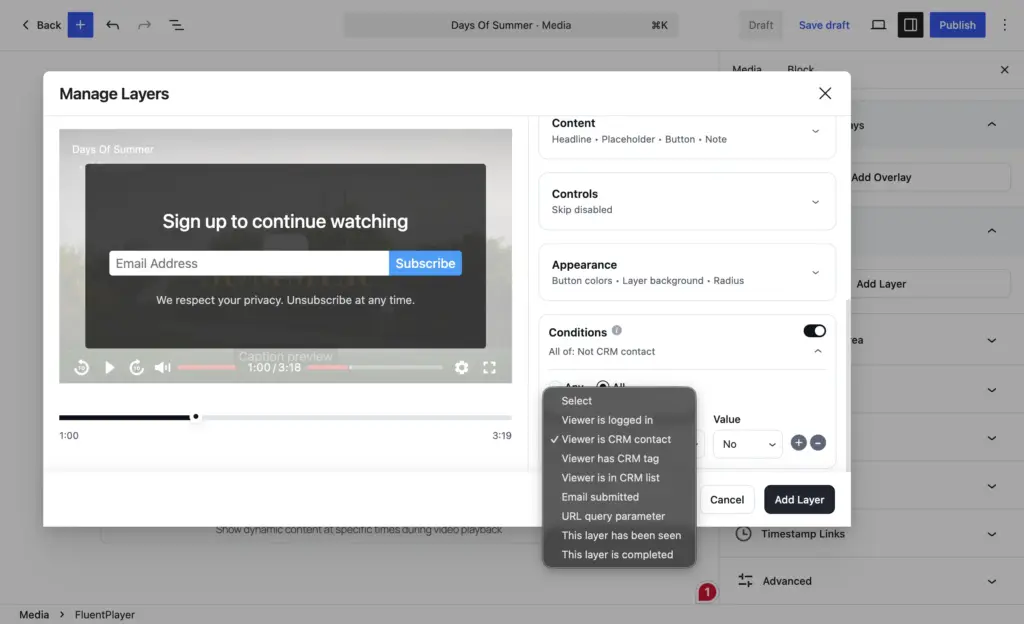Click the Days Of Summer command bar
Image resolution: width=1024 pixels, height=624 pixels.
511,25
